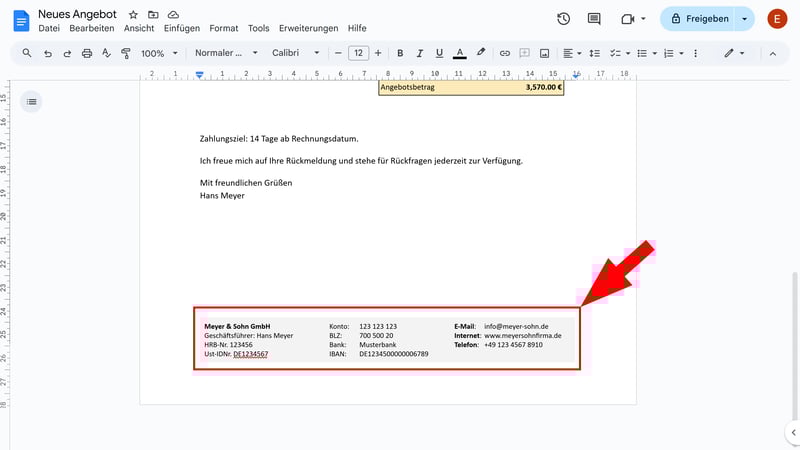Open version history clock icon
The width and height of the screenshot is (800, 450).
click(564, 19)
